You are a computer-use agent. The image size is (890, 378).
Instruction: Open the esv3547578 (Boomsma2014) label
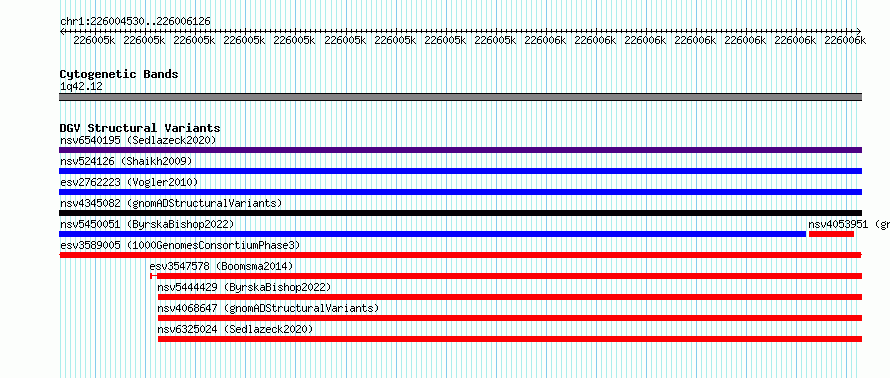click(221, 266)
